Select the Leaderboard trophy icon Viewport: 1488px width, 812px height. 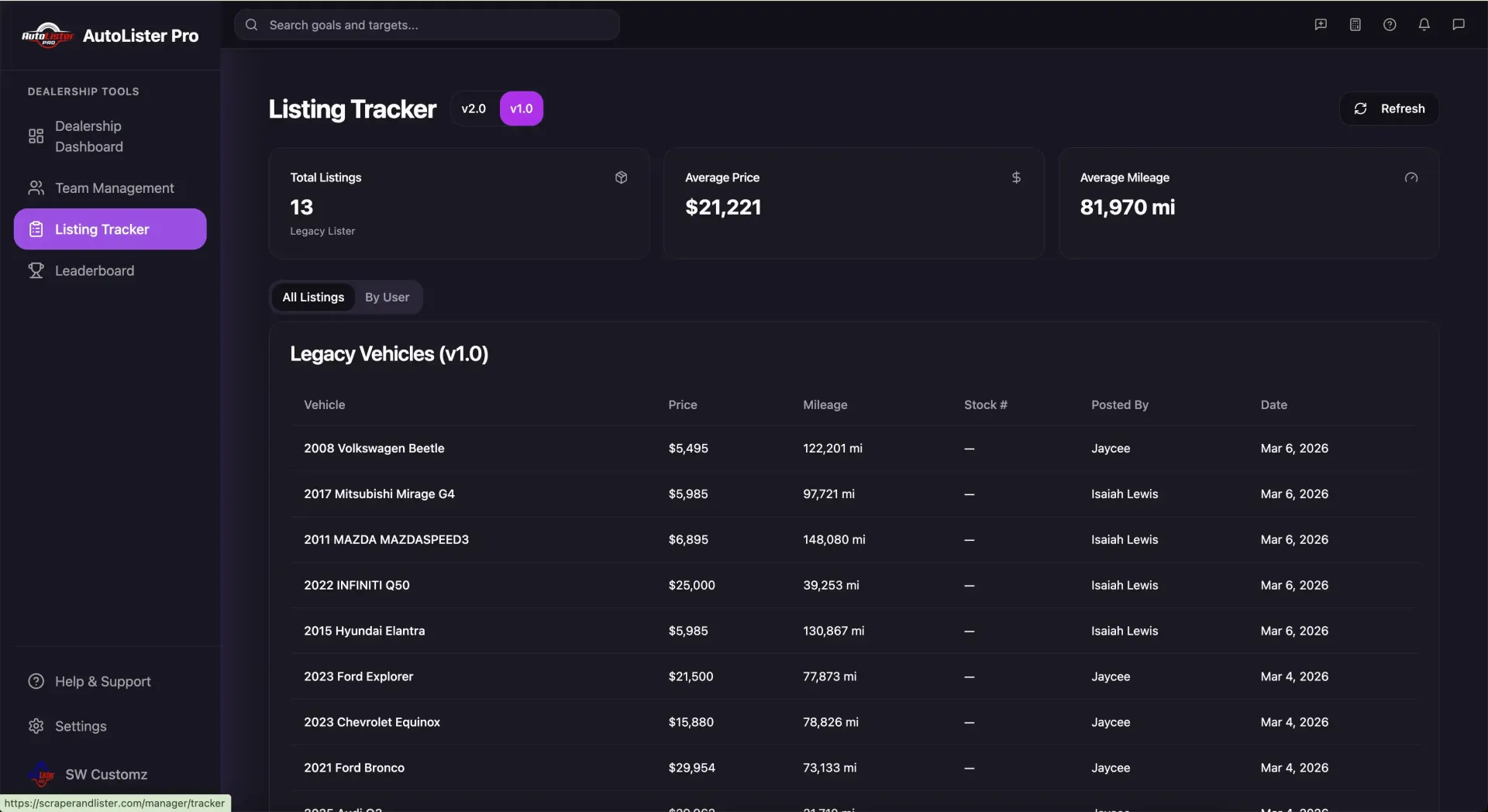point(36,270)
